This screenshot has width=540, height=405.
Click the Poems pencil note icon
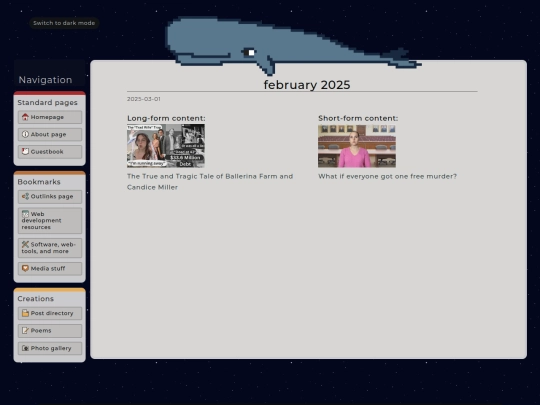pyautogui.click(x=25, y=331)
